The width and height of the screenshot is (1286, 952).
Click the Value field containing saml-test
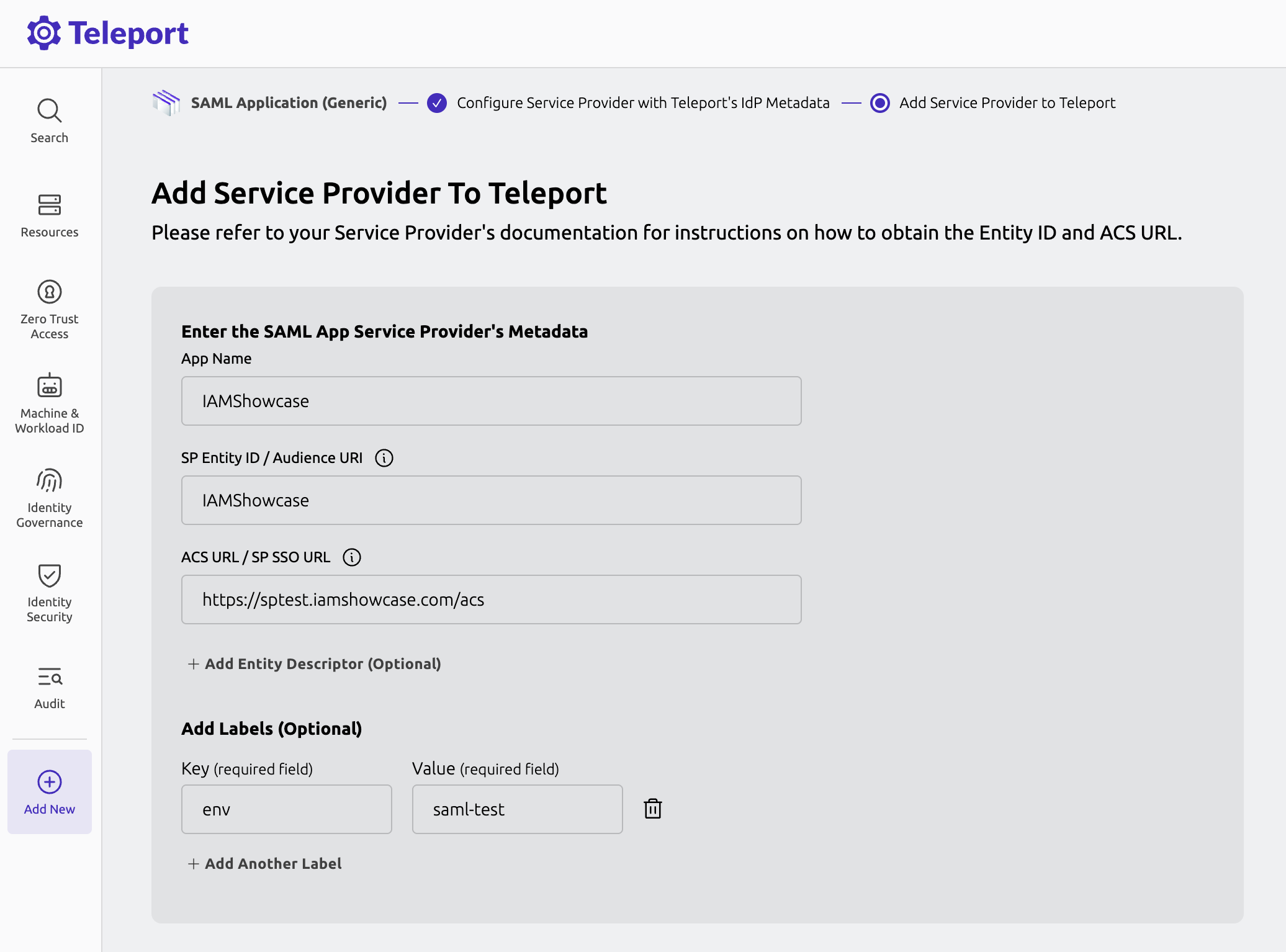coord(517,809)
